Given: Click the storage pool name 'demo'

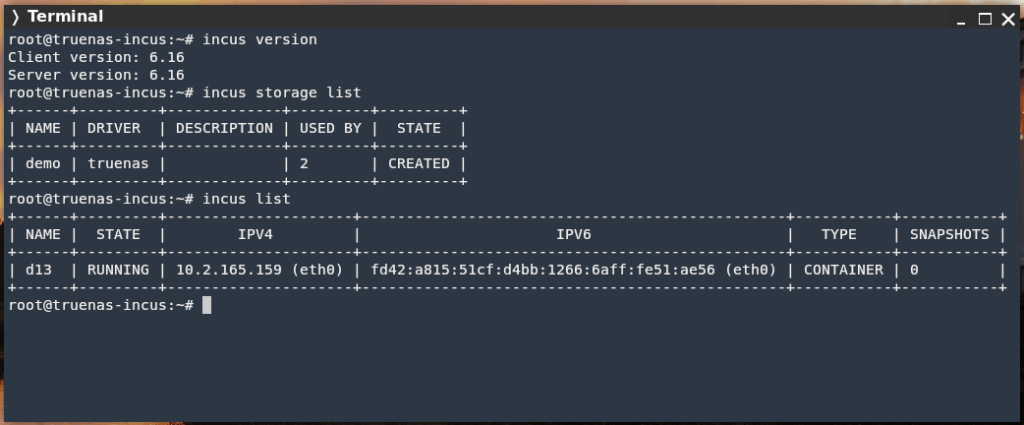Looking at the screenshot, I should pos(42,164).
